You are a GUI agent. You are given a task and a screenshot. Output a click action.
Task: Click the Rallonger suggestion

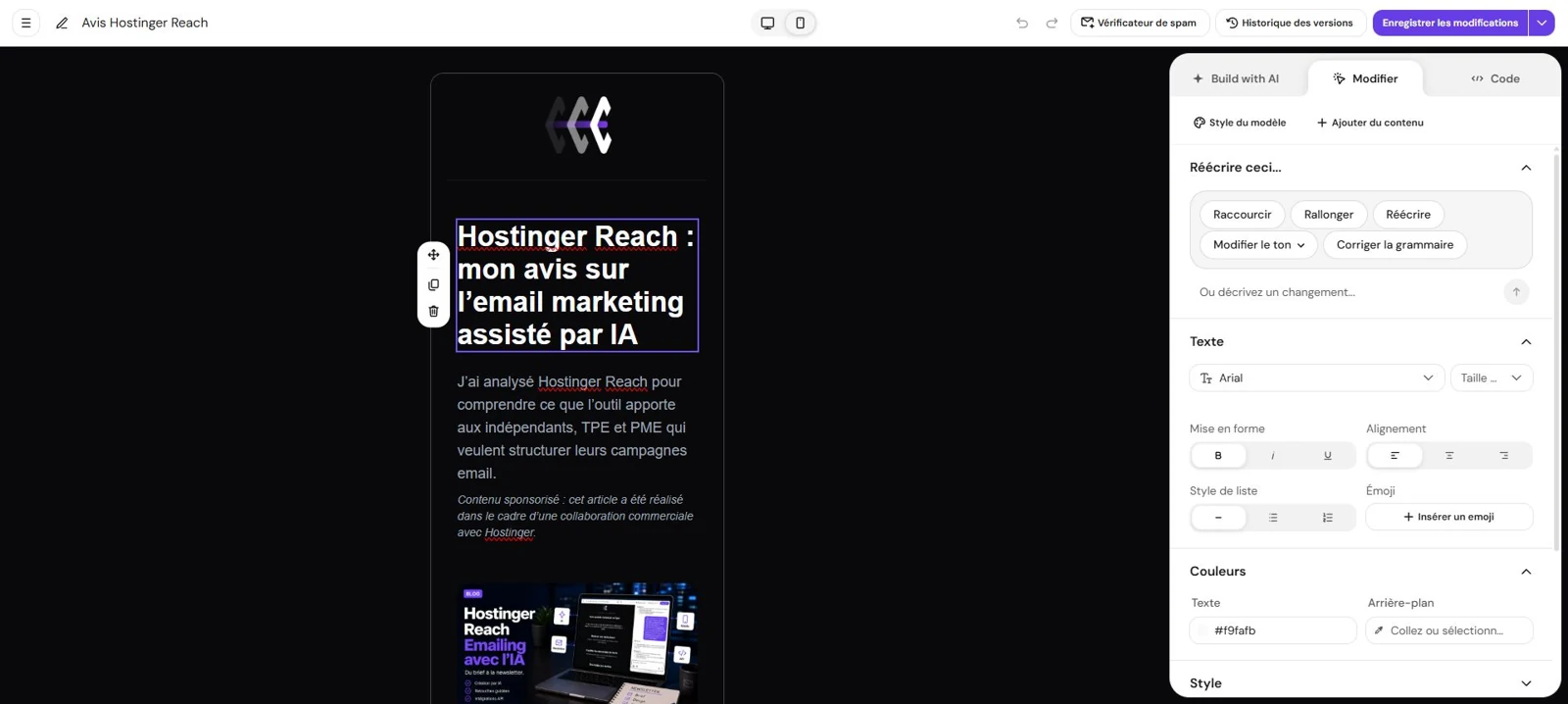(x=1328, y=215)
